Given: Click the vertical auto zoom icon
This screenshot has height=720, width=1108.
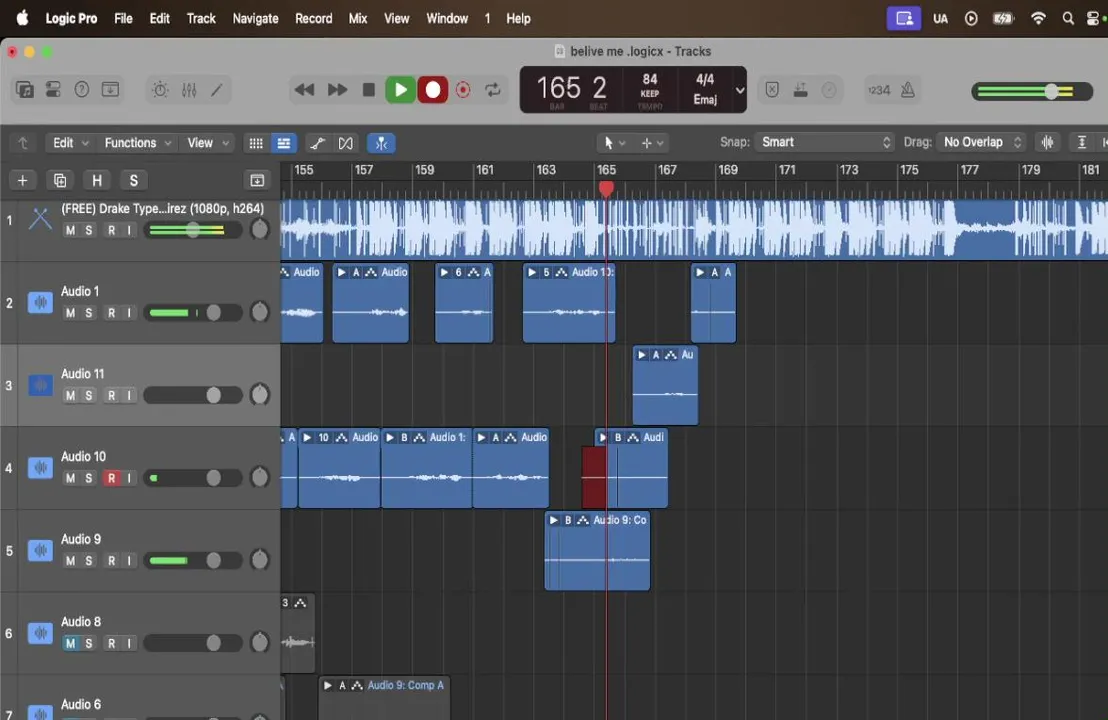Looking at the screenshot, I should coord(1081,143).
